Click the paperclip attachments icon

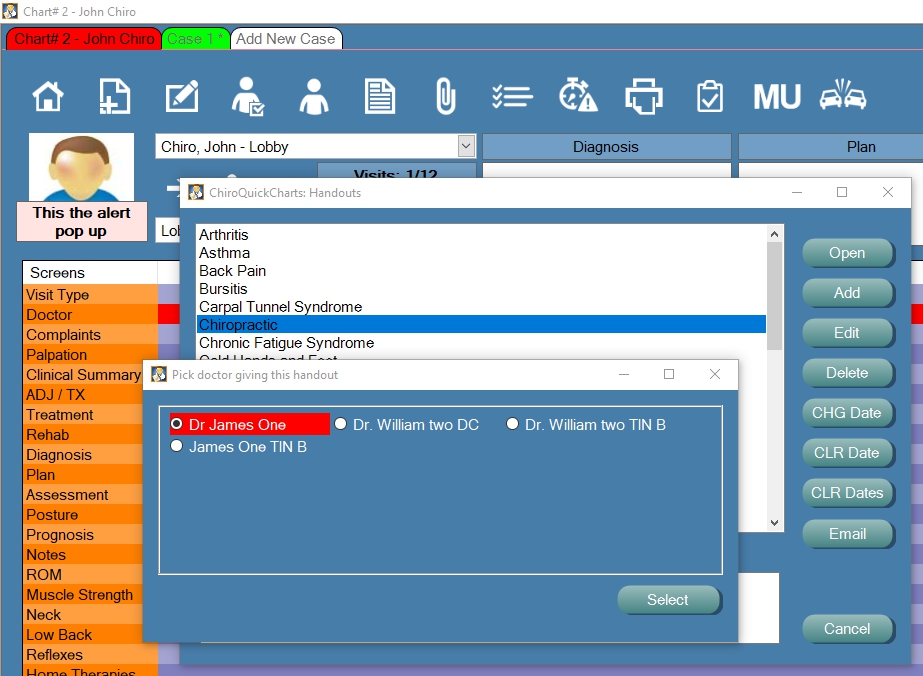pyautogui.click(x=445, y=97)
